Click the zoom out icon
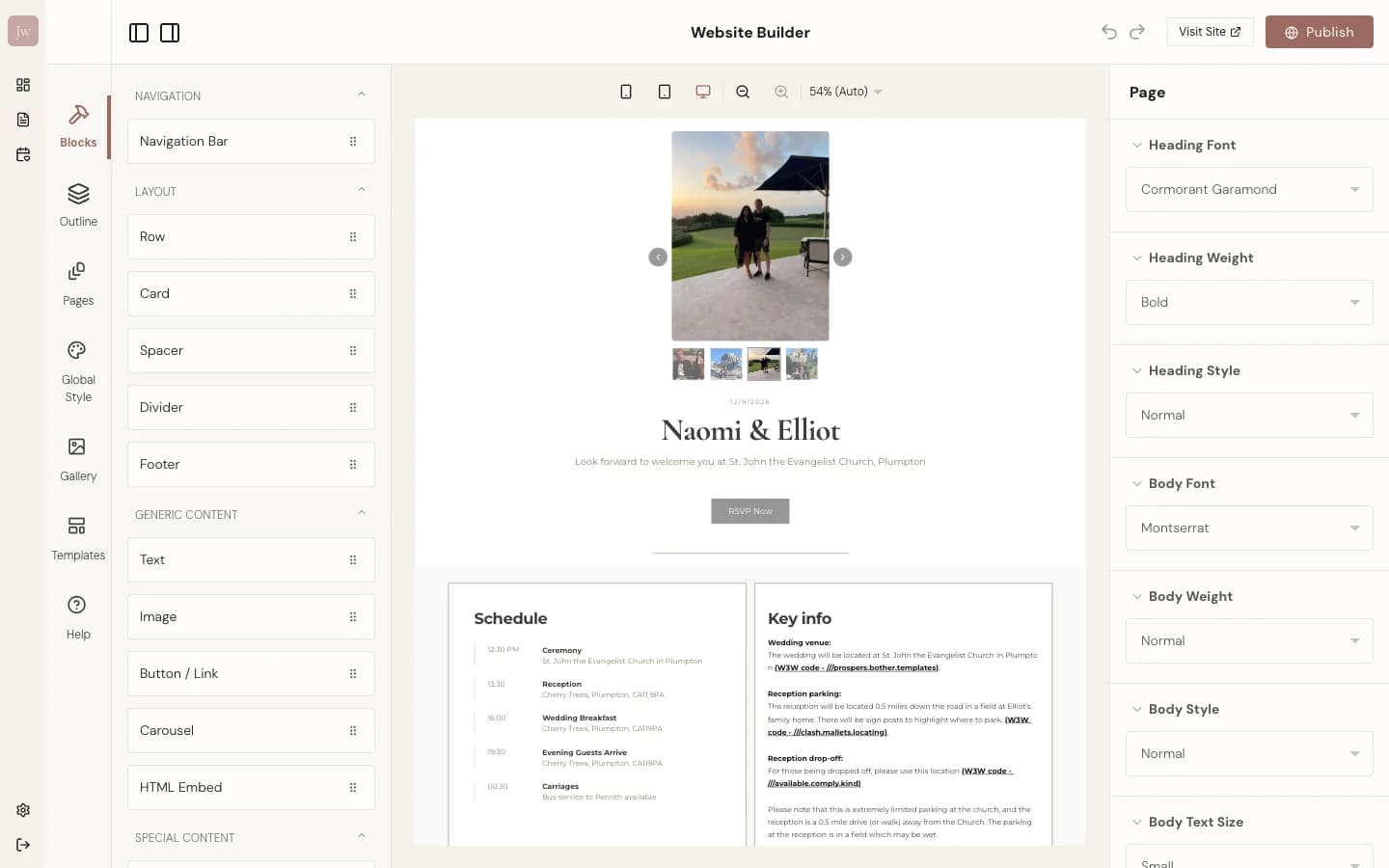 743,91
